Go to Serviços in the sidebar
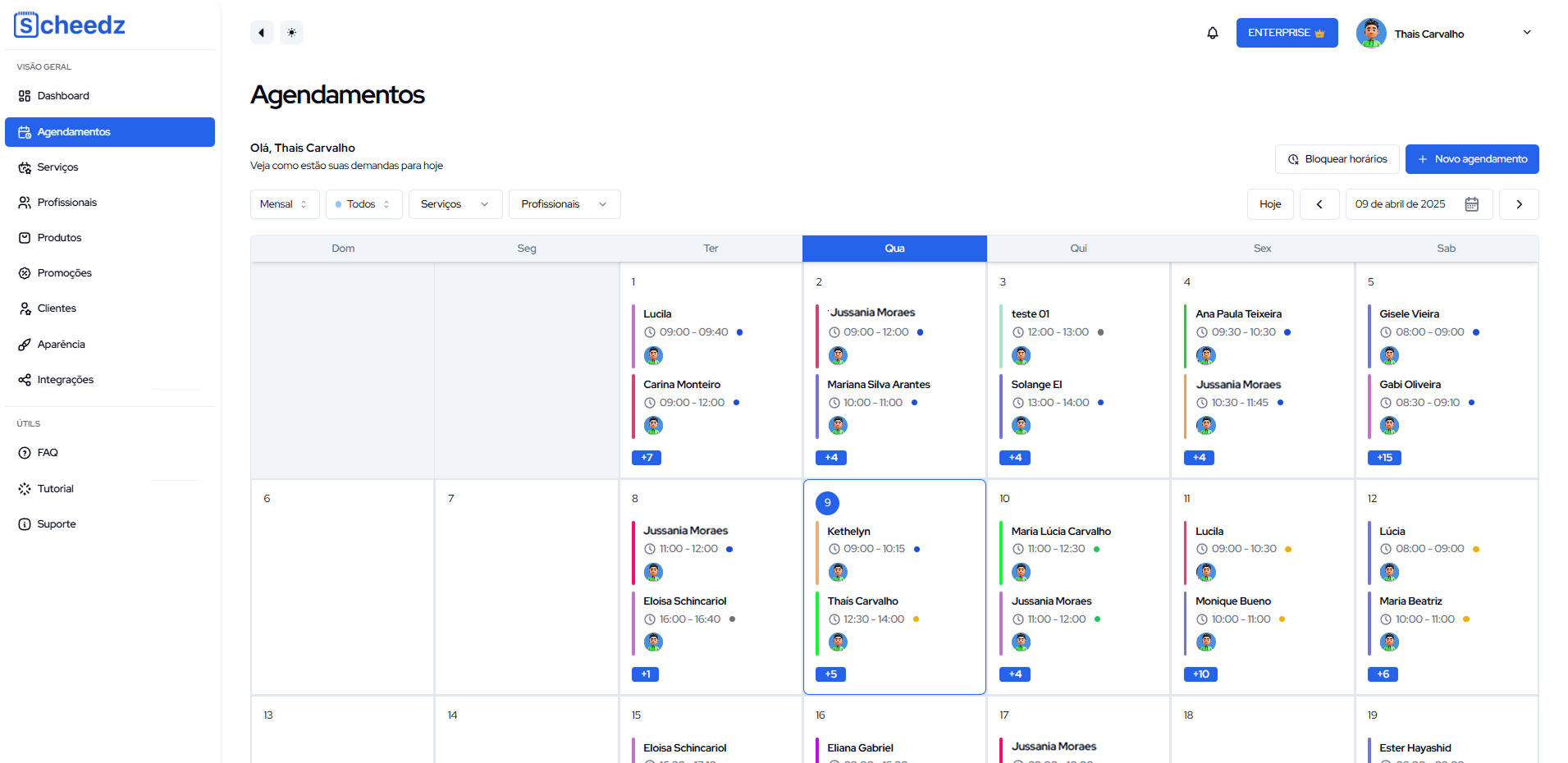1568x763 pixels. click(110, 167)
